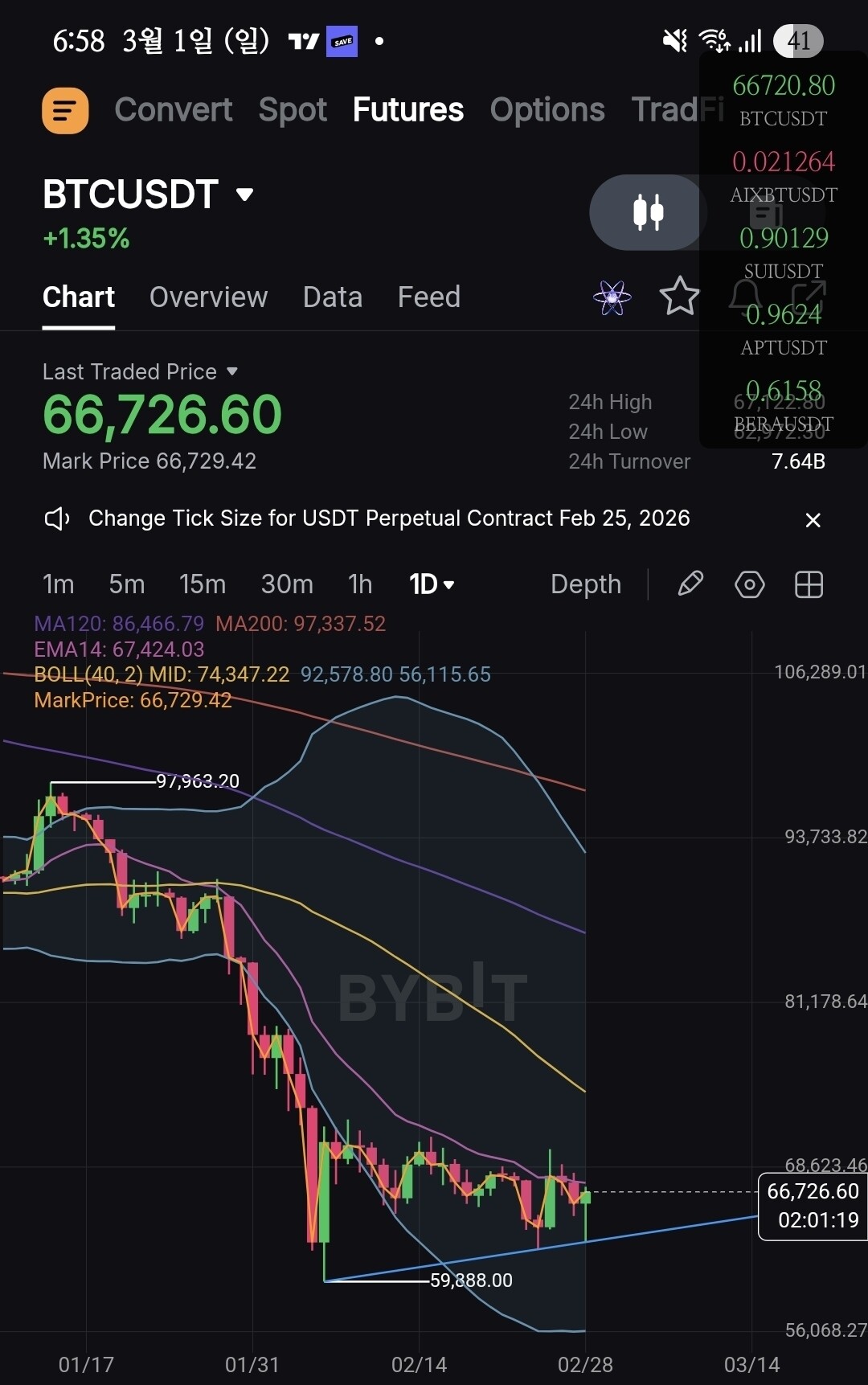The width and height of the screenshot is (868, 1385).
Task: Tap the purple atom AI icon
Action: 612,298
